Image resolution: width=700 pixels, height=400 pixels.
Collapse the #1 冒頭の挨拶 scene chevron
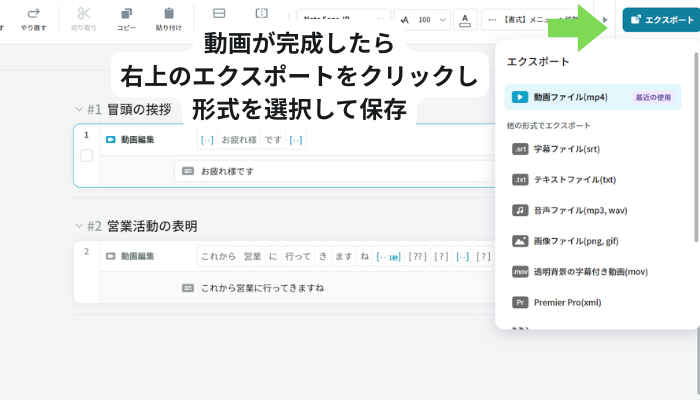pyautogui.click(x=79, y=109)
